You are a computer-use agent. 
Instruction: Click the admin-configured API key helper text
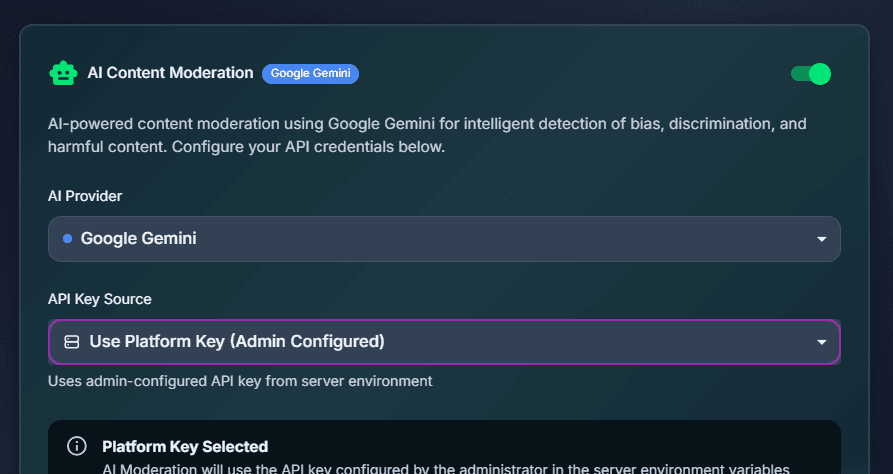(x=240, y=380)
